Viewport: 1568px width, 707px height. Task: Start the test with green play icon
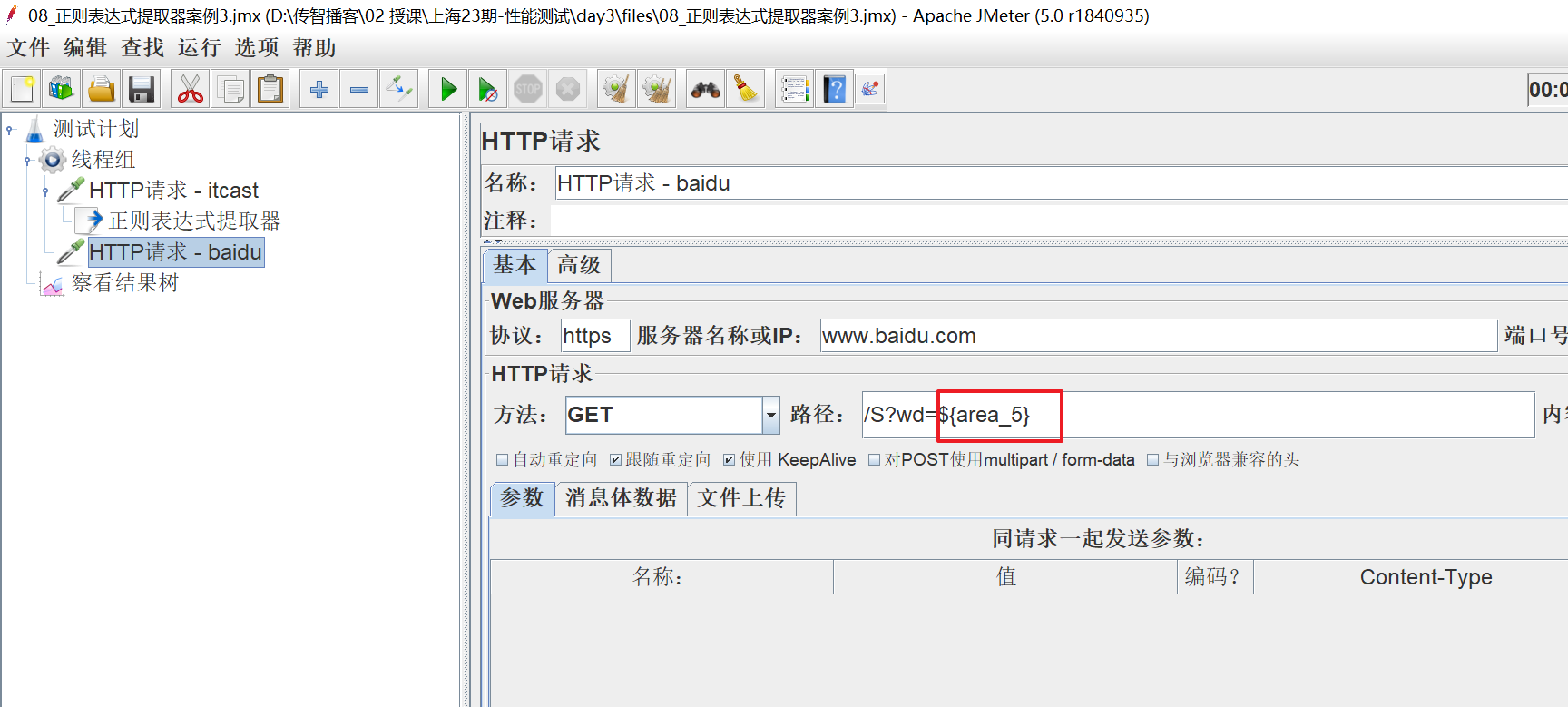tap(448, 89)
